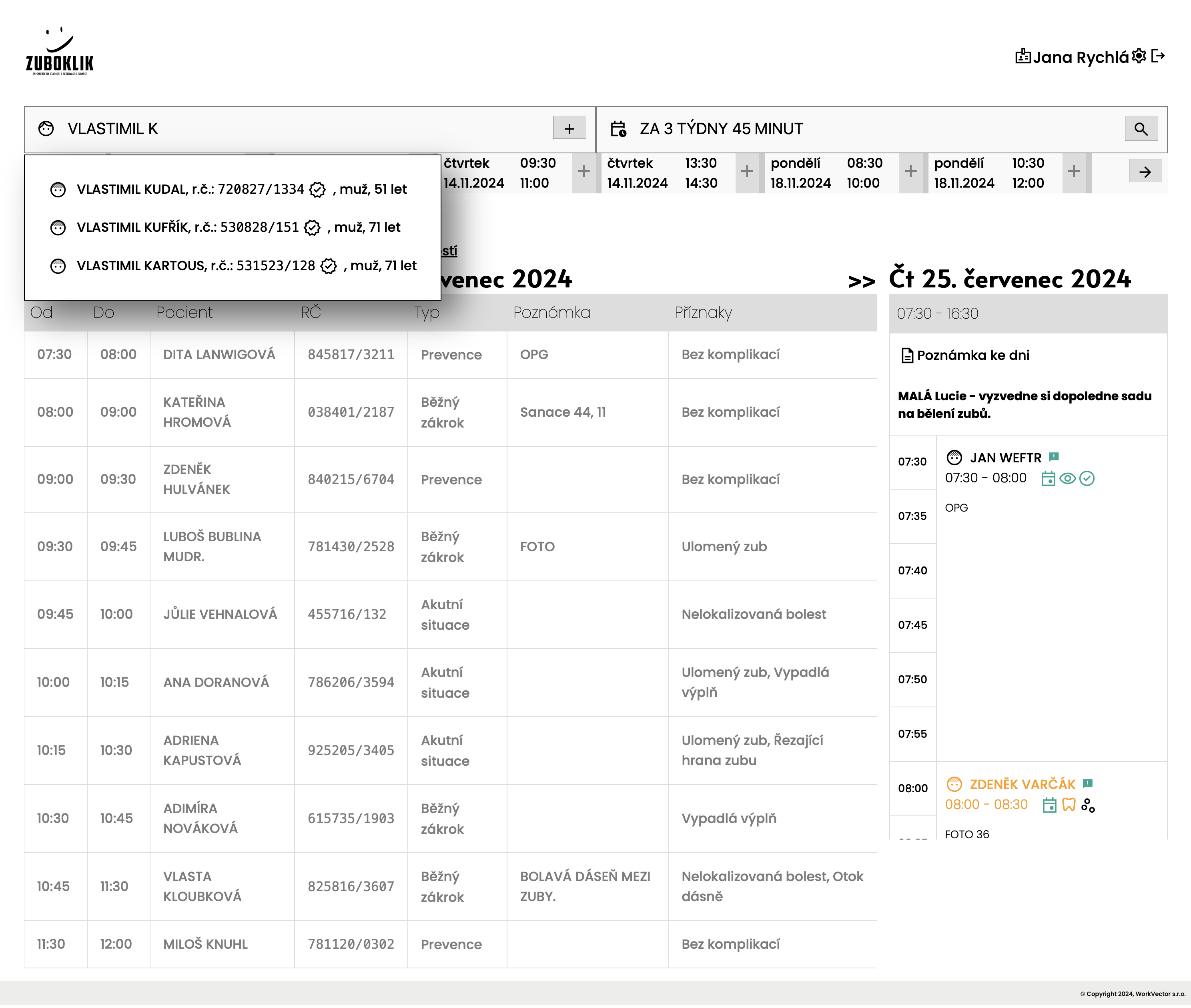Add new patient with plus button
The height and width of the screenshot is (1008, 1191).
(569, 129)
